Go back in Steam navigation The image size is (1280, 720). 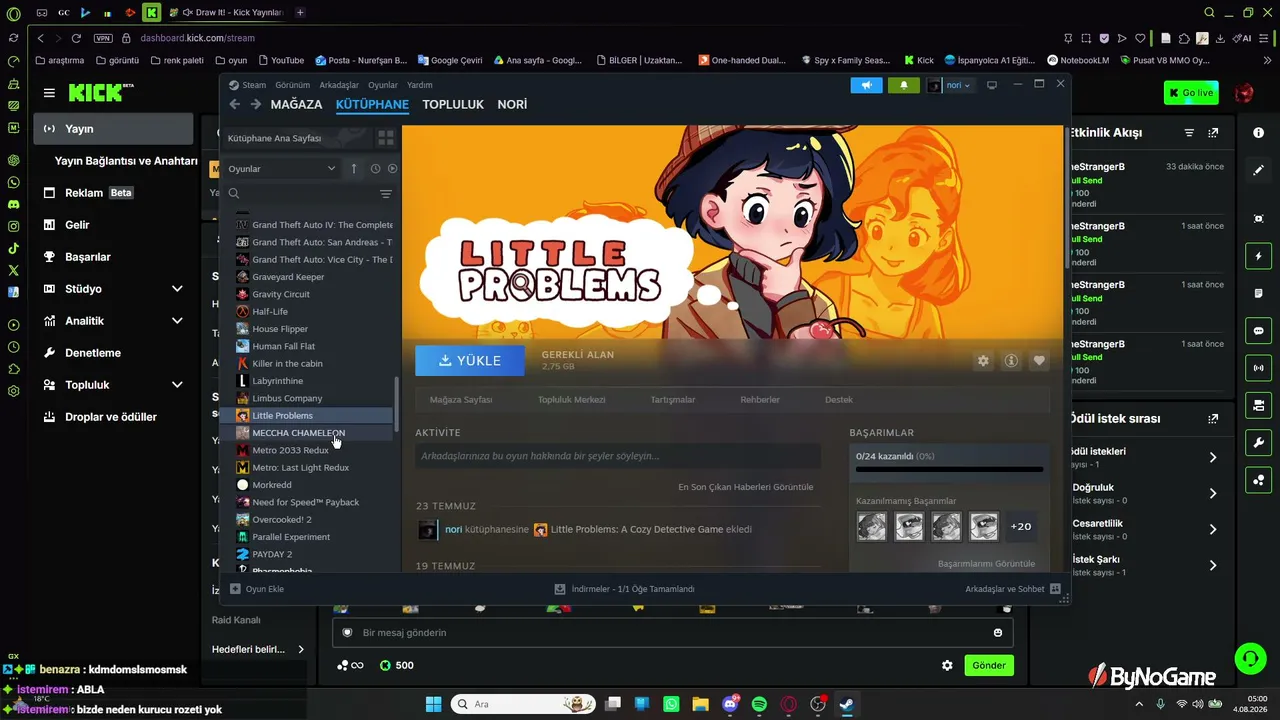tap(234, 104)
